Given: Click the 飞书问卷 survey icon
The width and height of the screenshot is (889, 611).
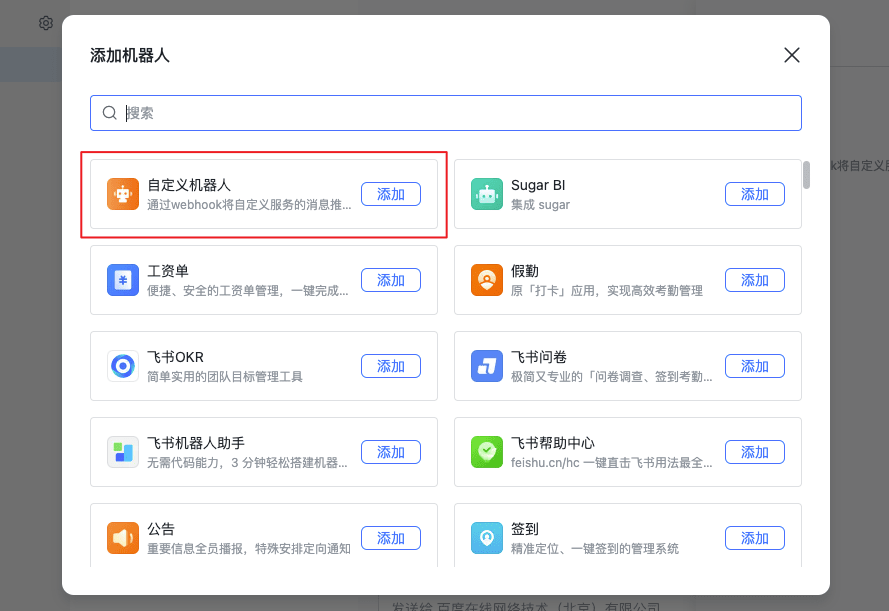Looking at the screenshot, I should click(x=486, y=366).
